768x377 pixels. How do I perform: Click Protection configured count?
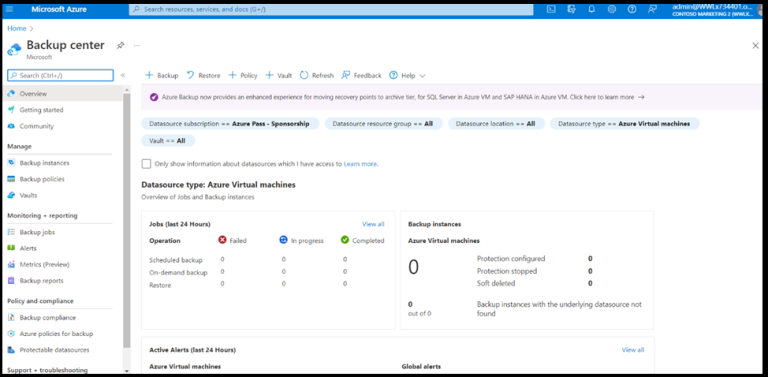[x=590, y=259]
